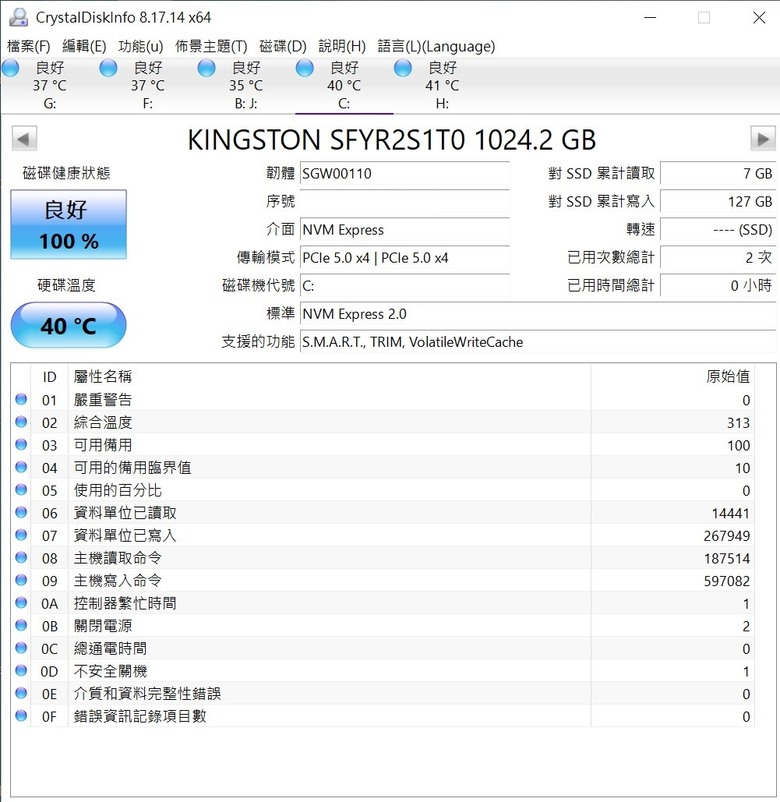
Task: Click the power on count value 2 次
Action: pos(718,258)
